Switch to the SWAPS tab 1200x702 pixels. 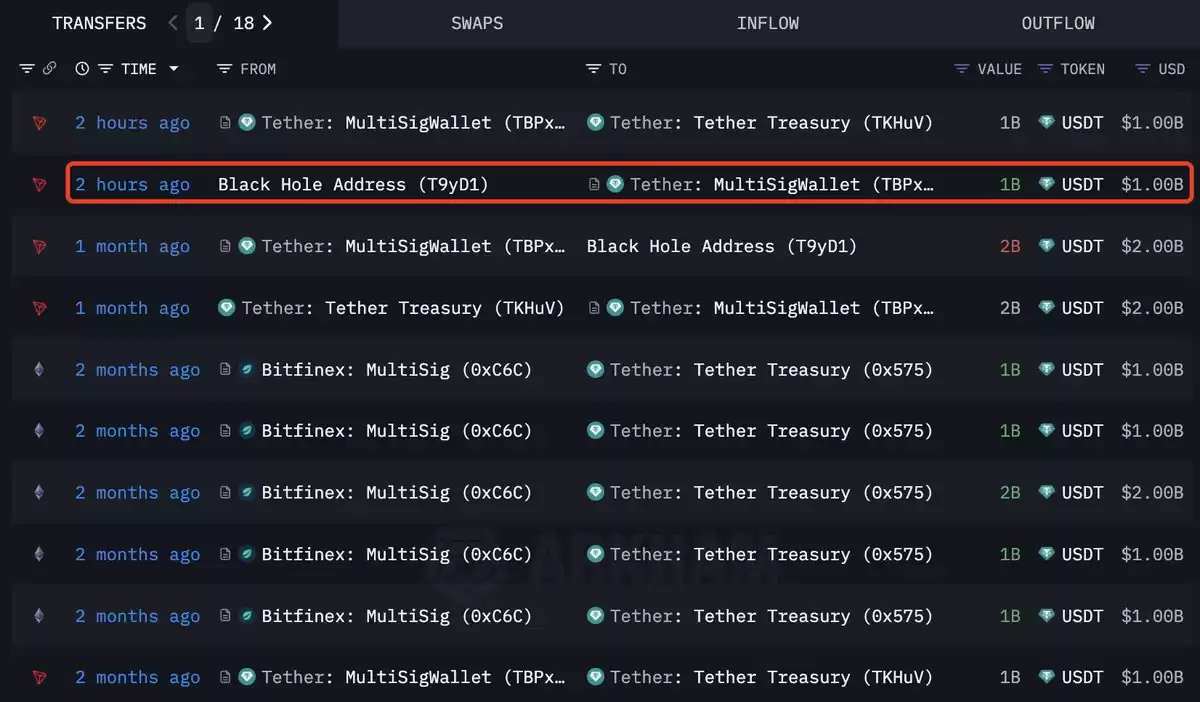[x=477, y=23]
